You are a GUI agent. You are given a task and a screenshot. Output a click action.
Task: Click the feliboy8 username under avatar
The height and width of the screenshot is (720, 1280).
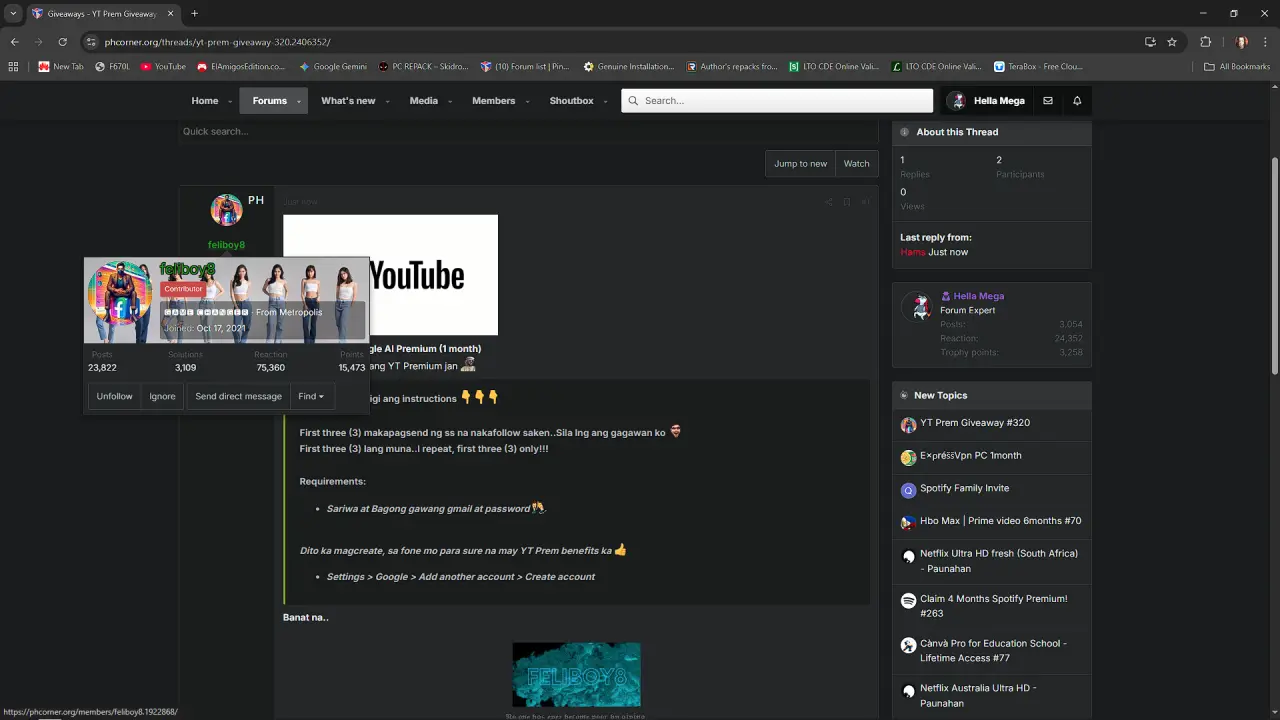pos(226,245)
